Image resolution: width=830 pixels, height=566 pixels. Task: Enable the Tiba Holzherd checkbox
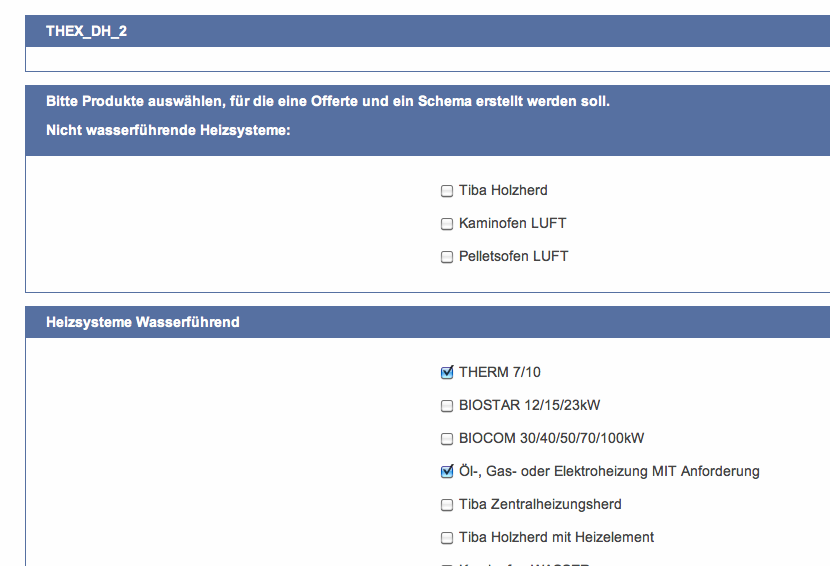pos(447,191)
